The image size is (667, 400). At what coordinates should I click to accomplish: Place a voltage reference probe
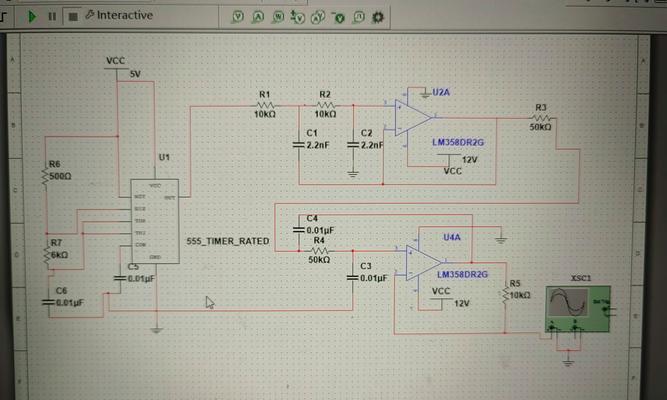[x=339, y=17]
